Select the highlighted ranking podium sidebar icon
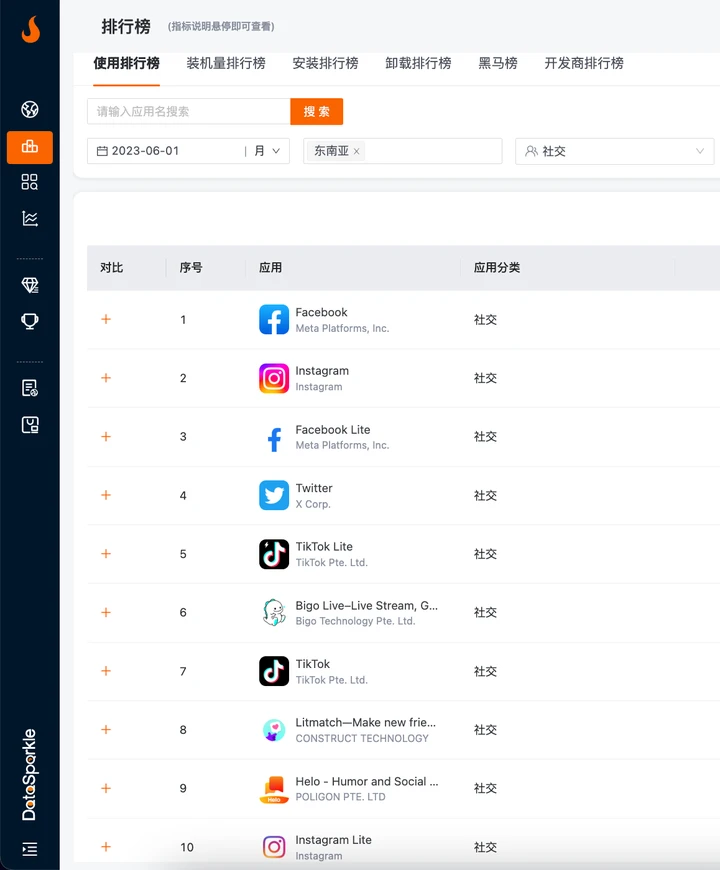Screen dimensions: 720x870 (30, 147)
